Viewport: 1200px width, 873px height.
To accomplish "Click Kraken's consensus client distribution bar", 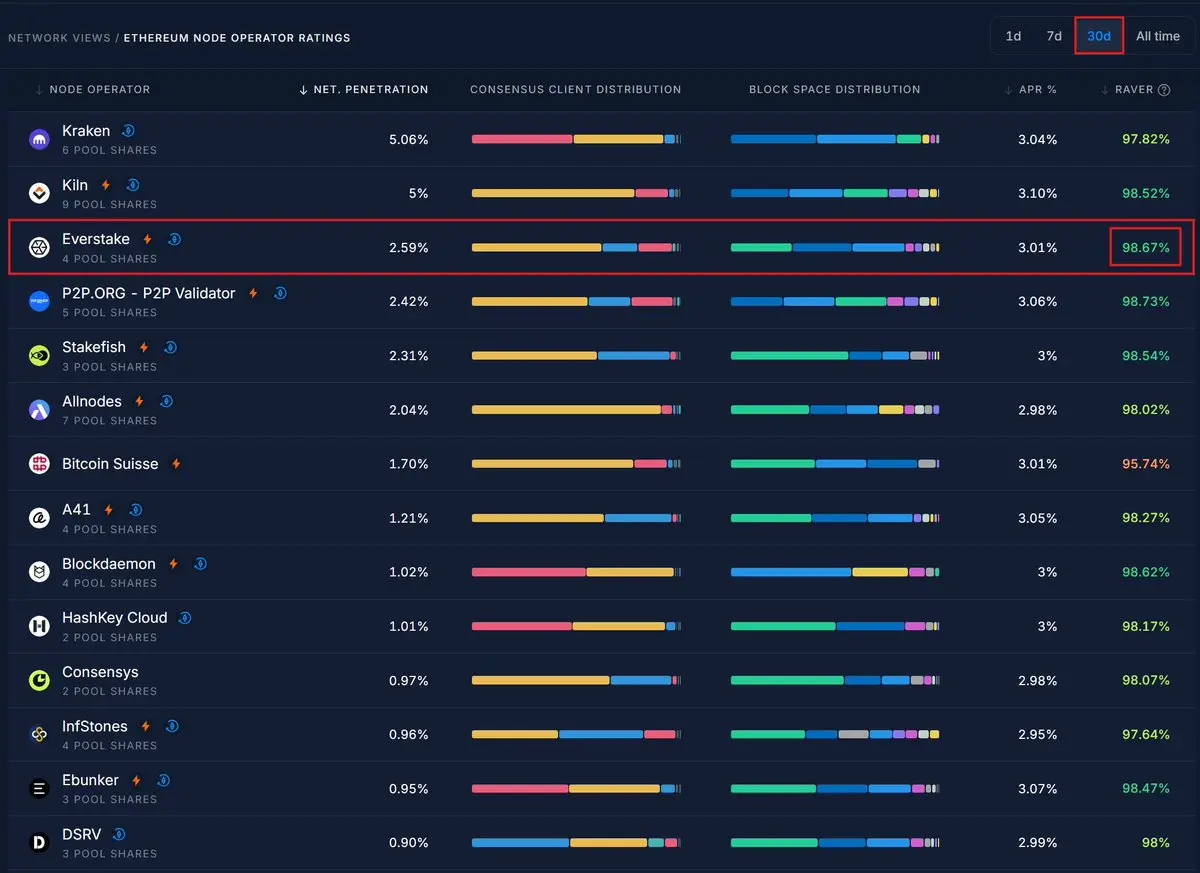I will (x=576, y=139).
